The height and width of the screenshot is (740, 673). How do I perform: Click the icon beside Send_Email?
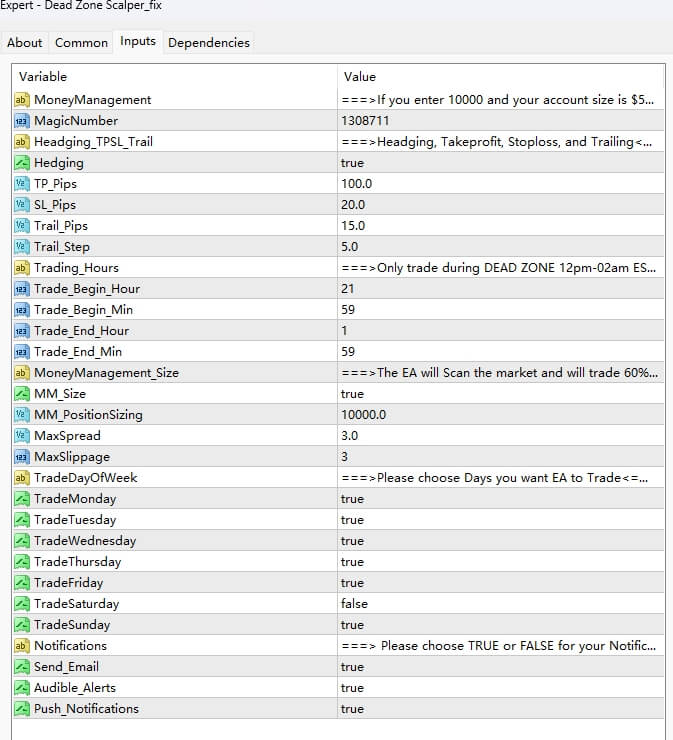tap(22, 667)
